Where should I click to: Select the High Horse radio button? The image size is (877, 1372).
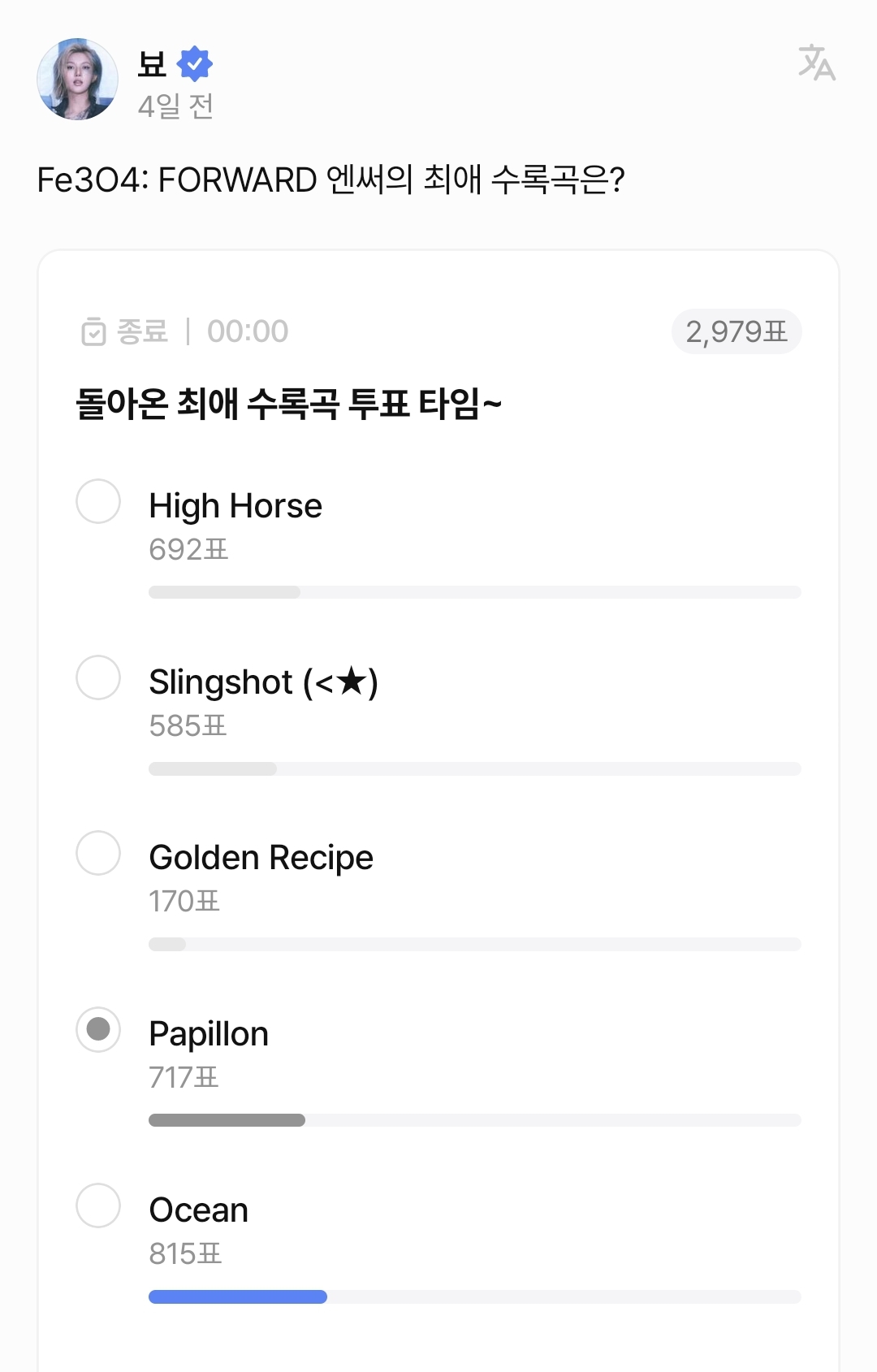tap(98, 501)
